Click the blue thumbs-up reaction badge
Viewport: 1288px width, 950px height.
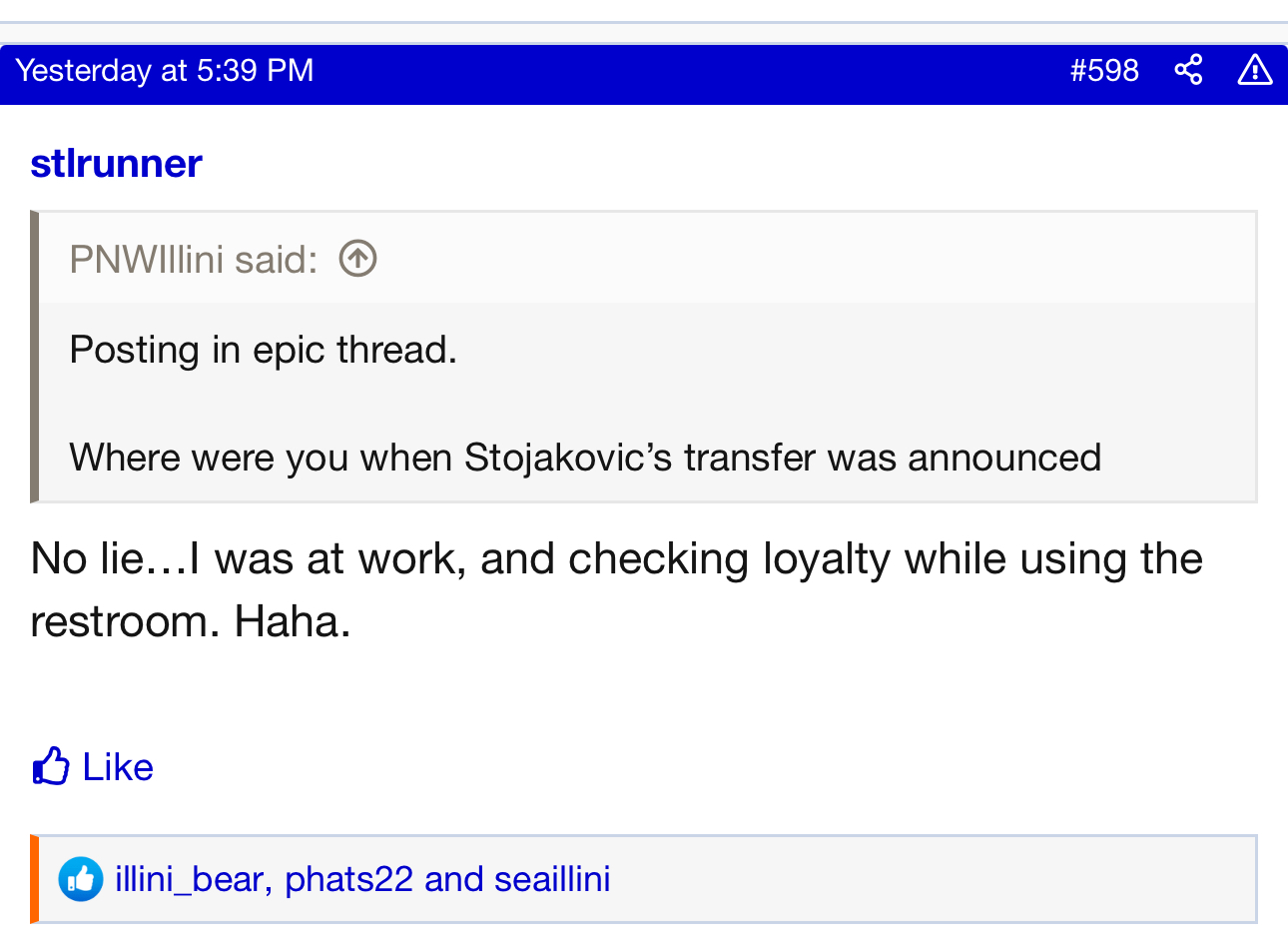click(80, 879)
